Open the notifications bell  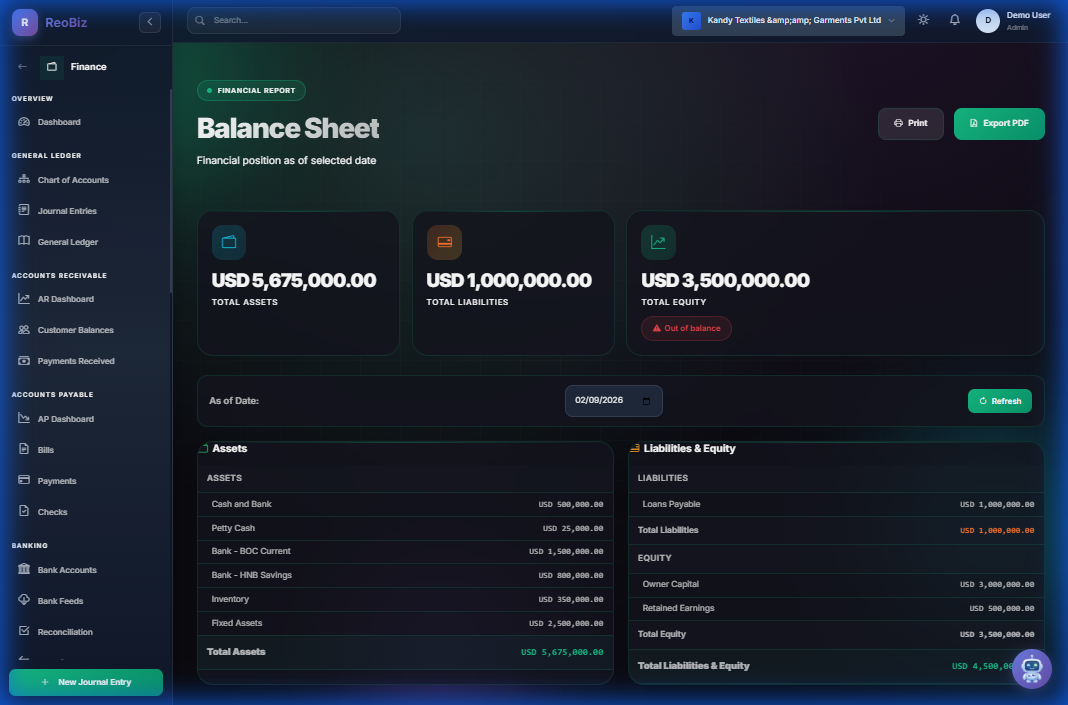(x=954, y=19)
